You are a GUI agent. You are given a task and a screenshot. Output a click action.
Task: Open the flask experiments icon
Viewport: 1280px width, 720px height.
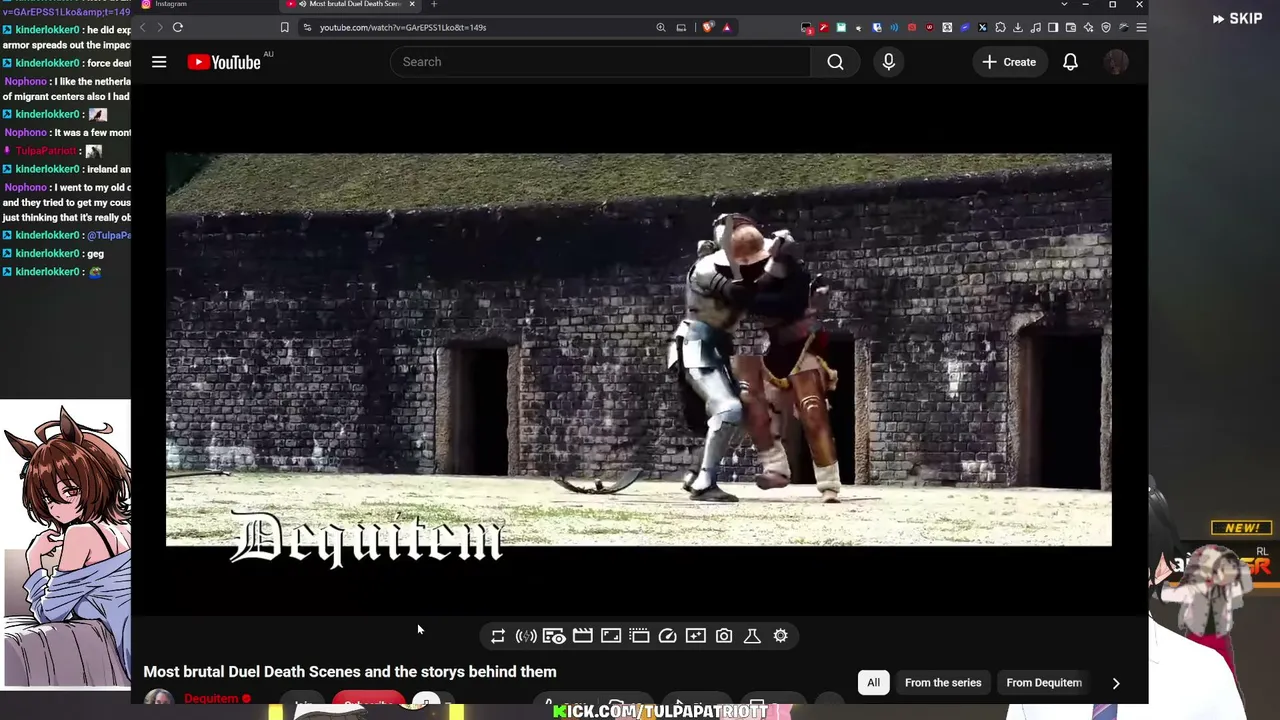pos(752,636)
